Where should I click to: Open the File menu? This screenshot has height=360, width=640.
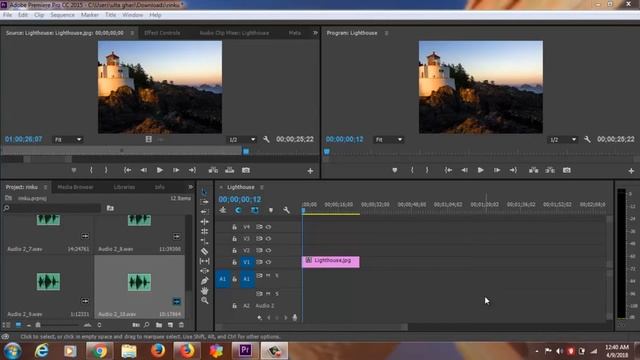pos(7,15)
